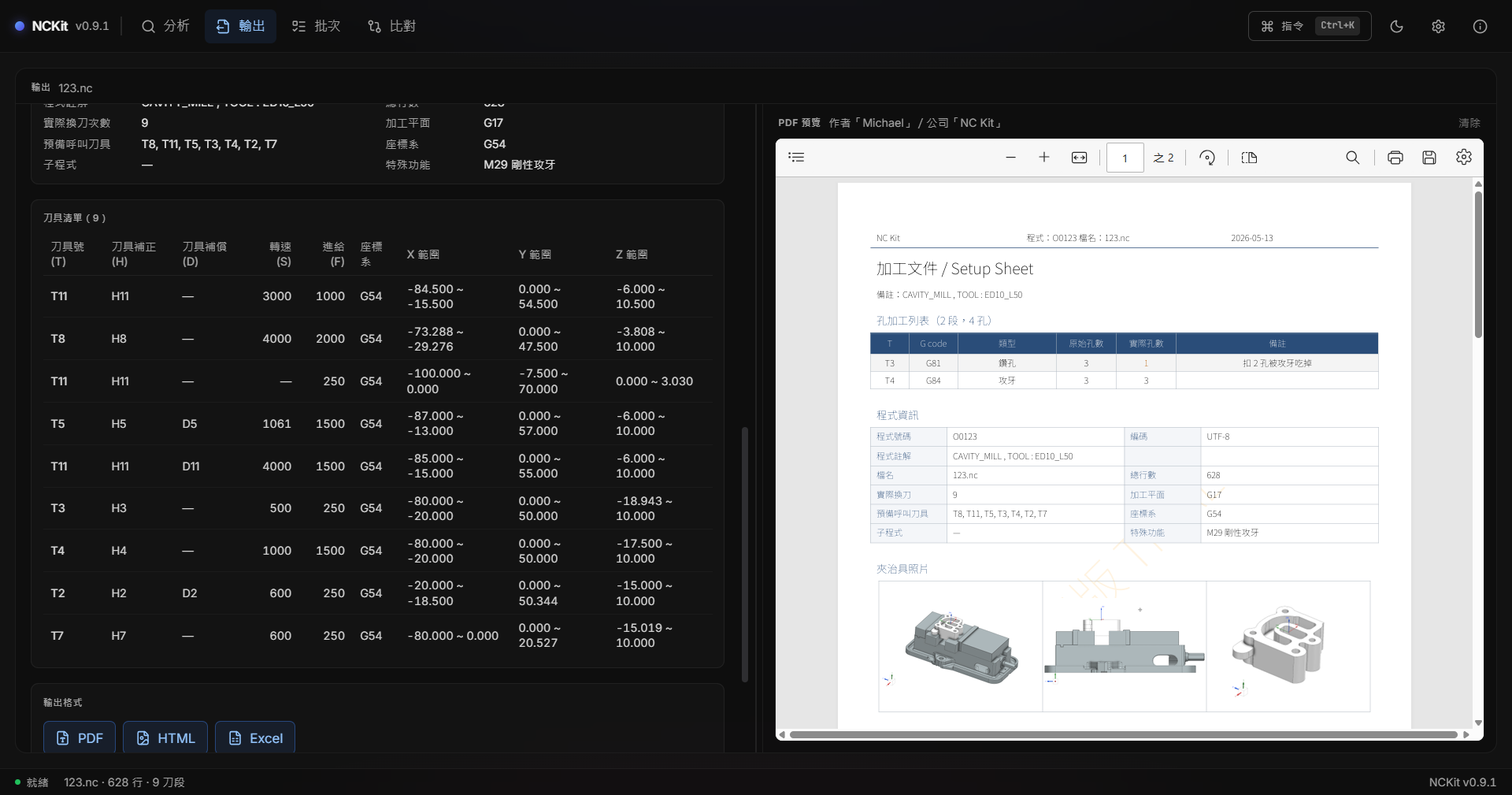1512x795 pixels.
Task: Export output as HTML
Action: click(165, 737)
